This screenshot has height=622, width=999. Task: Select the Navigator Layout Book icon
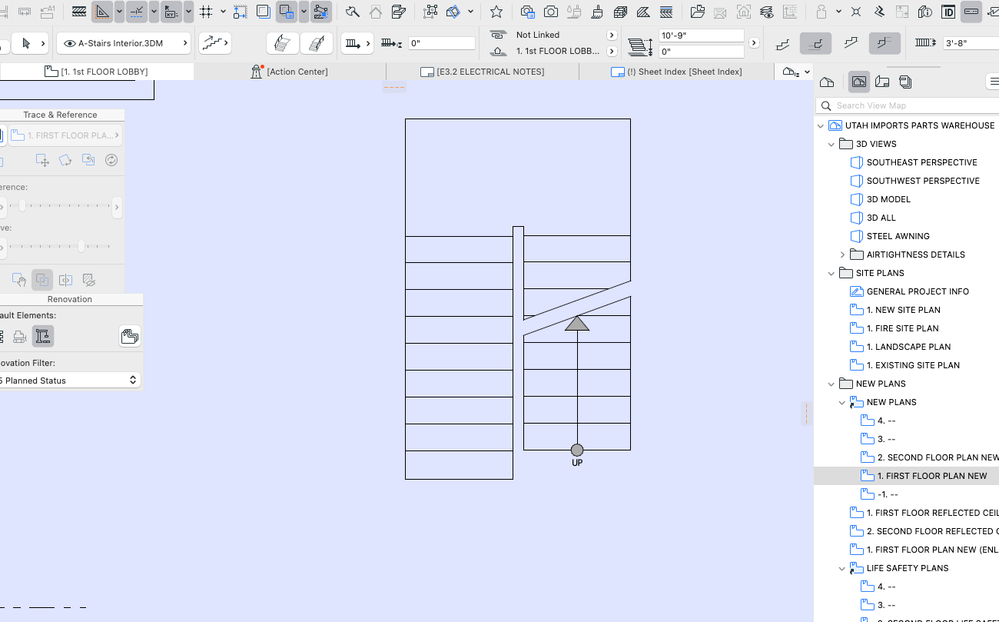click(x=882, y=82)
